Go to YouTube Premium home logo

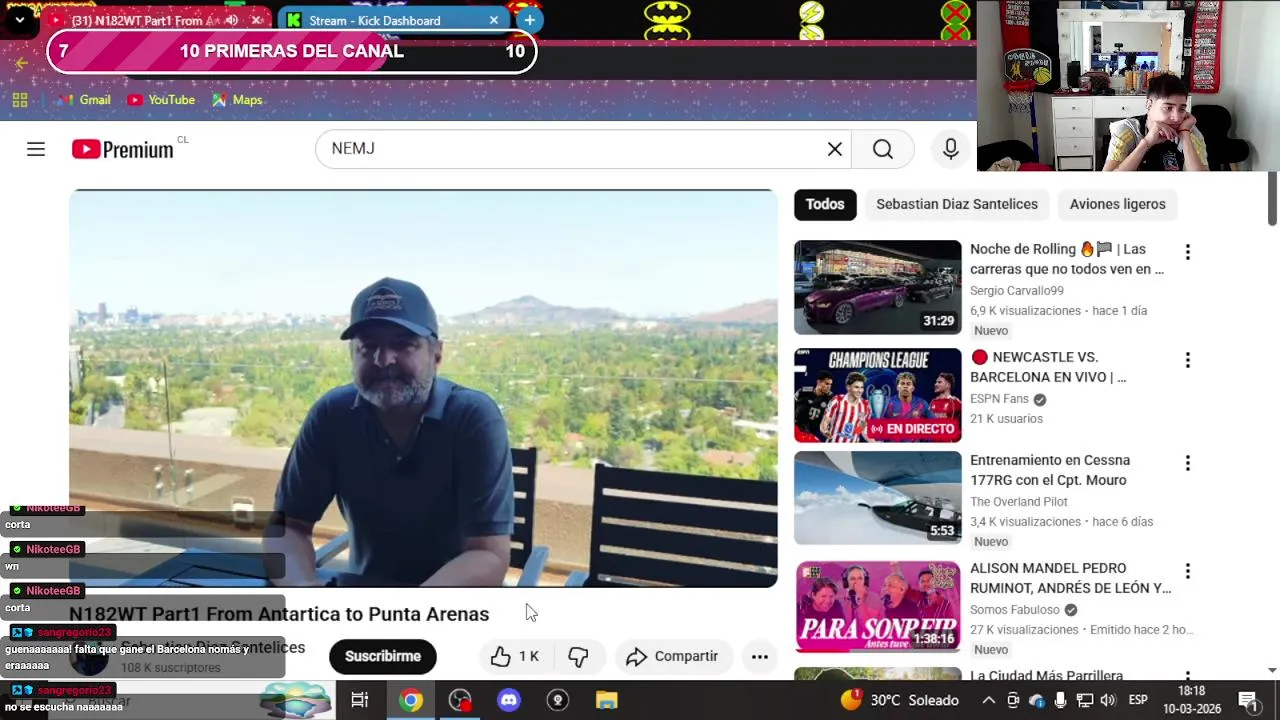pos(123,149)
